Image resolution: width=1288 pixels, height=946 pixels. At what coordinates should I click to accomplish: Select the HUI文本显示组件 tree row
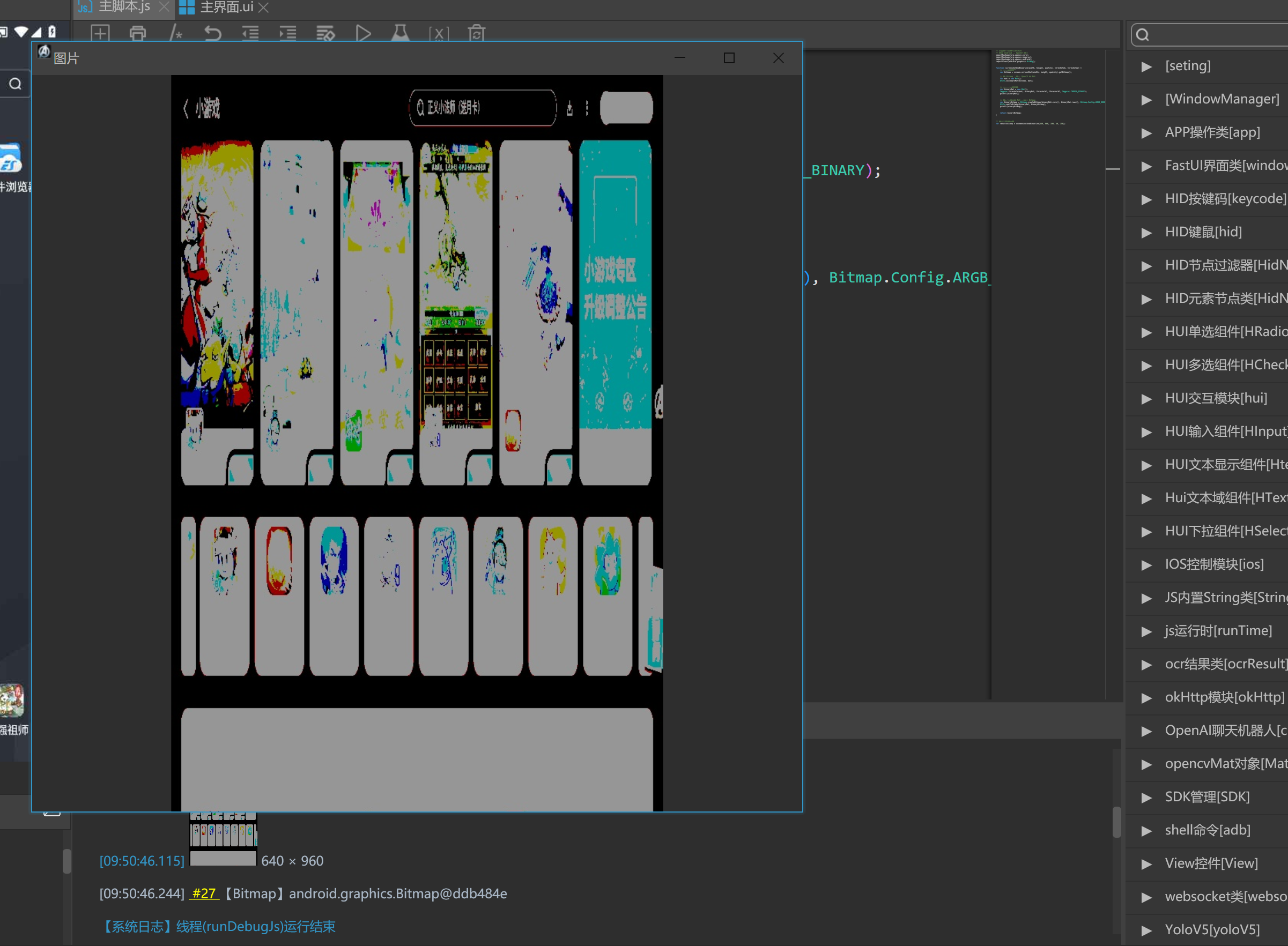pyautogui.click(x=1206, y=464)
